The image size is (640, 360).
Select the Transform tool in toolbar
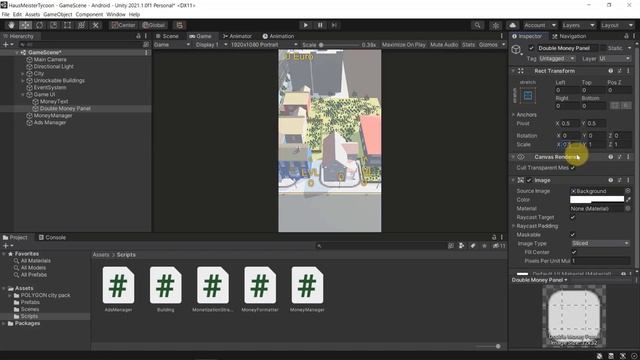pyautogui.click(x=81, y=25)
